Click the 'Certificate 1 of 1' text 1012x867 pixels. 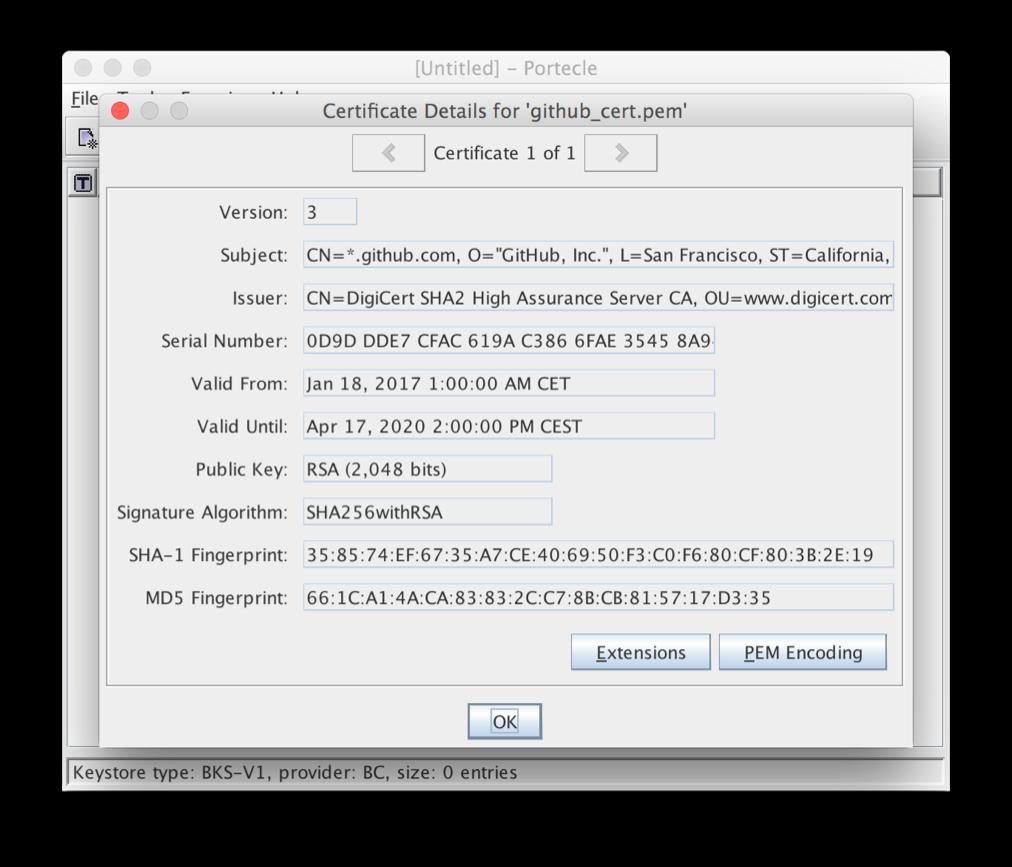point(504,153)
